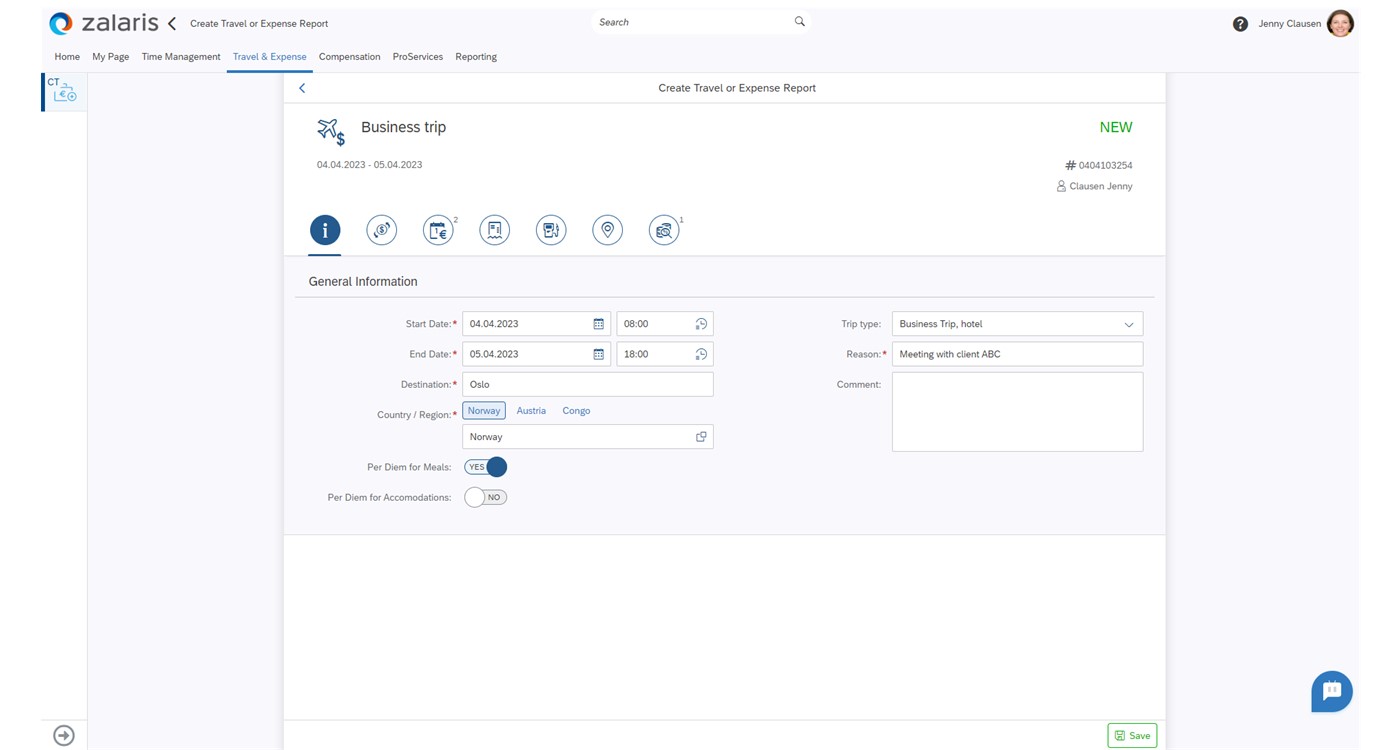The width and height of the screenshot is (1400, 750).
Task: Save the expense report
Action: click(1132, 735)
